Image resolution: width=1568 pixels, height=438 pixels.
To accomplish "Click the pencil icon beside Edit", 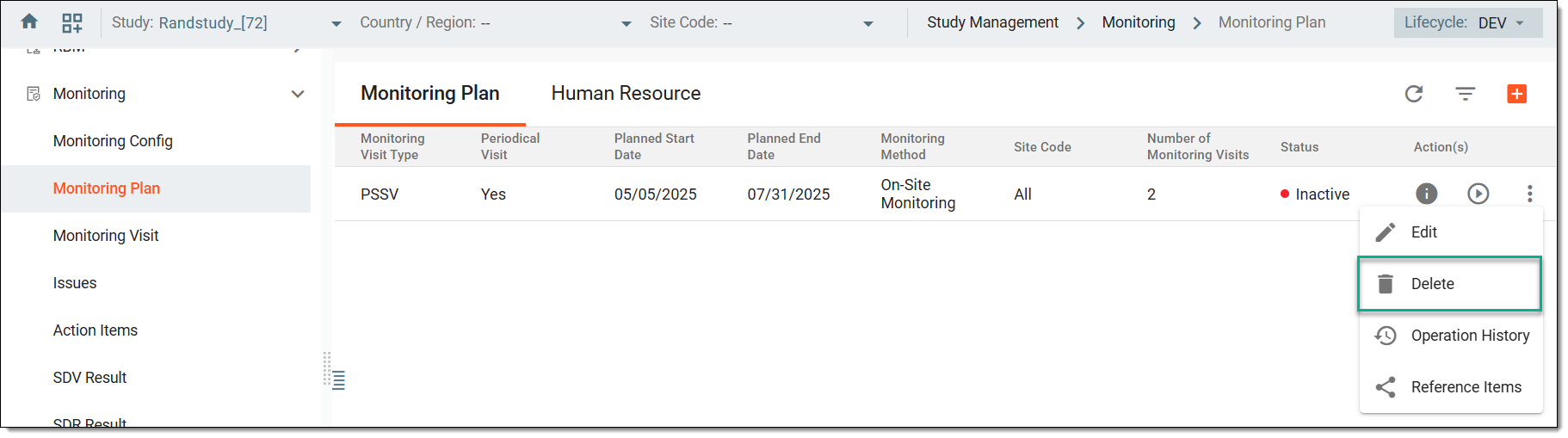I will [x=1386, y=232].
